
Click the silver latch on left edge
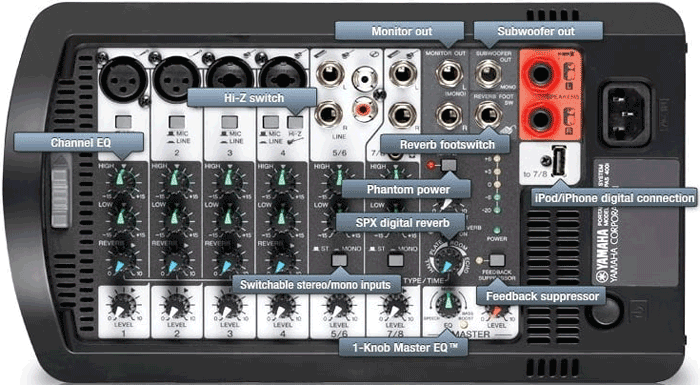tap(60, 191)
